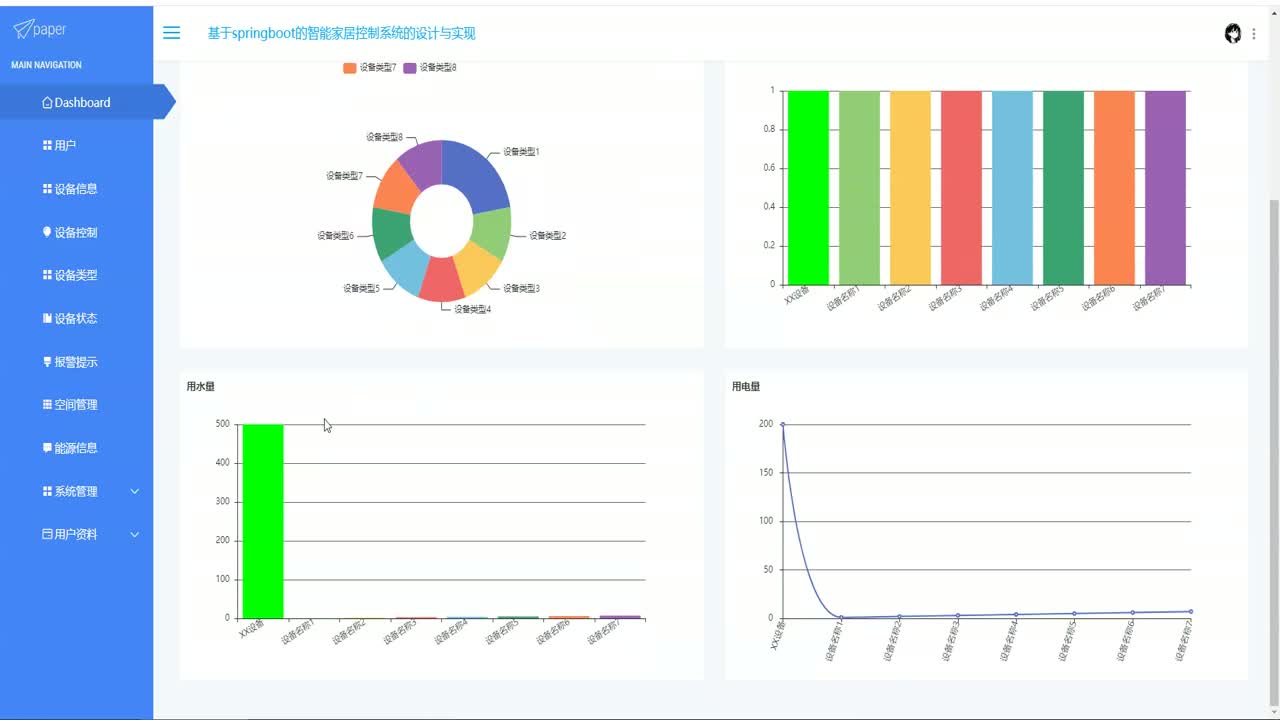Image resolution: width=1280 pixels, height=720 pixels.
Task: Select the blue 设备类型1 donut slice
Action: click(x=476, y=174)
